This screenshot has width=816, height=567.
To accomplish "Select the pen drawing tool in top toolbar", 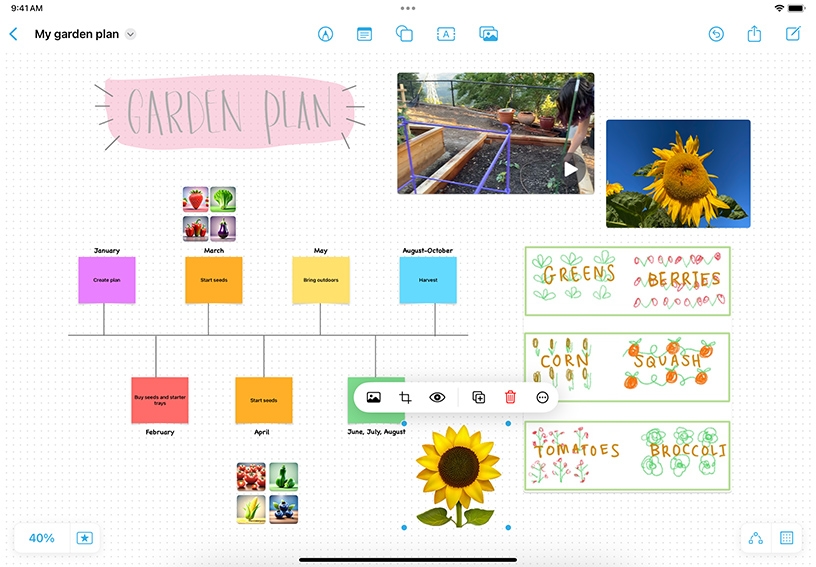I will pyautogui.click(x=325, y=34).
